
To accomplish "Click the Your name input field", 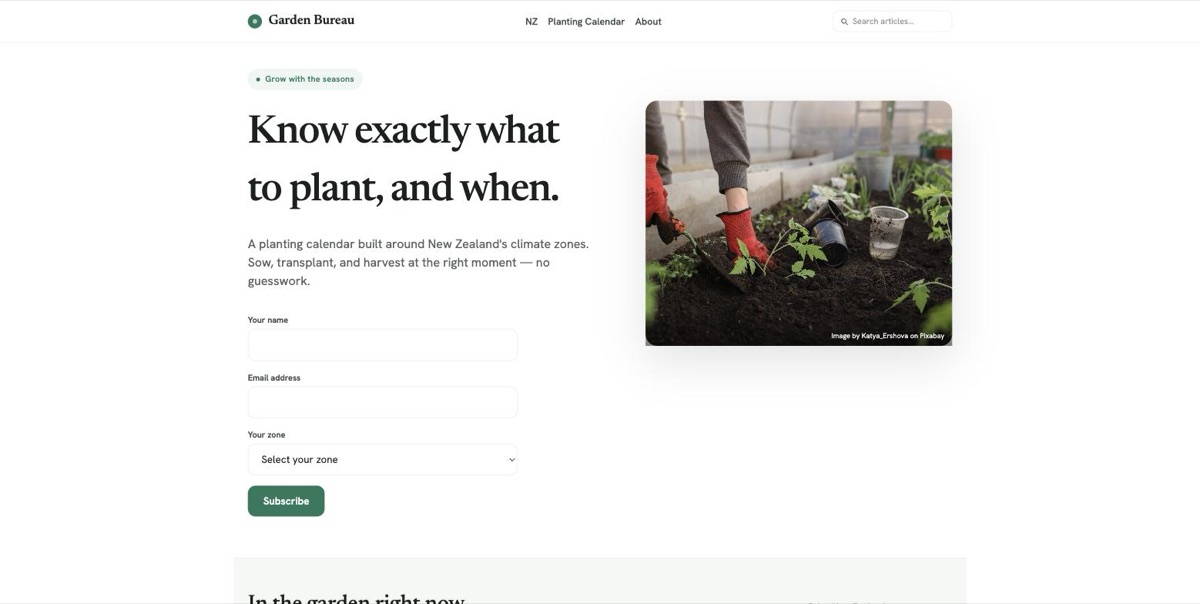I will click(383, 345).
